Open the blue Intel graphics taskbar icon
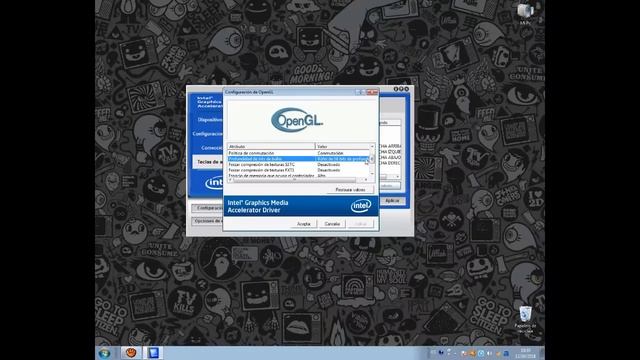 click(153, 353)
